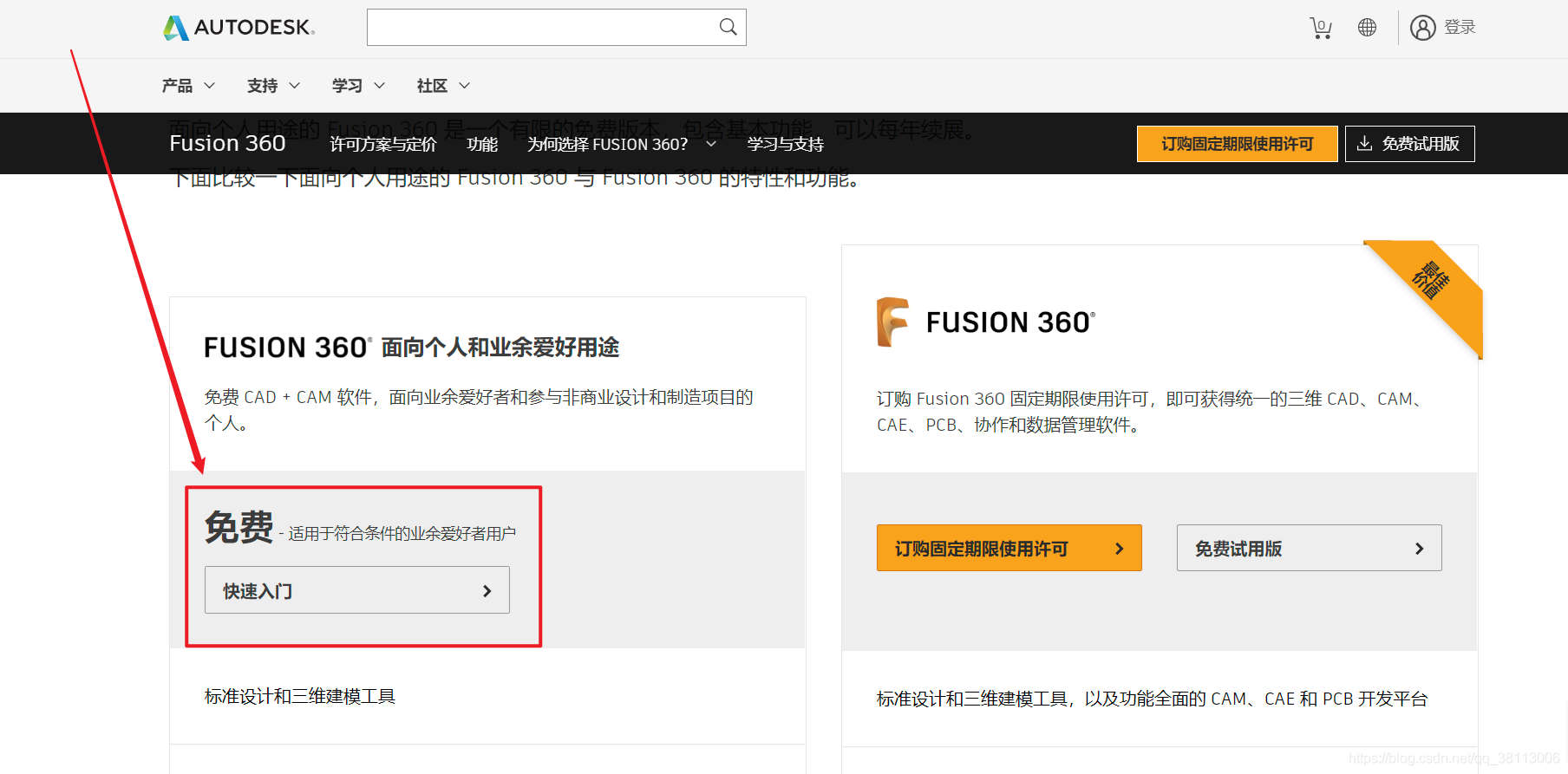This screenshot has width=1568, height=774.
Task: Click the Autodesk logo
Action: click(238, 28)
